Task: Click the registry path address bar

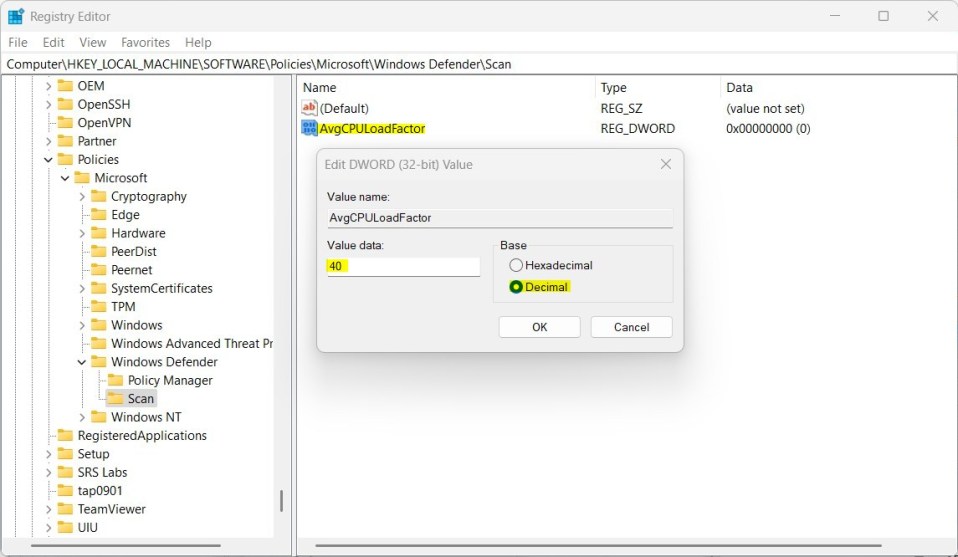Action: 478,64
